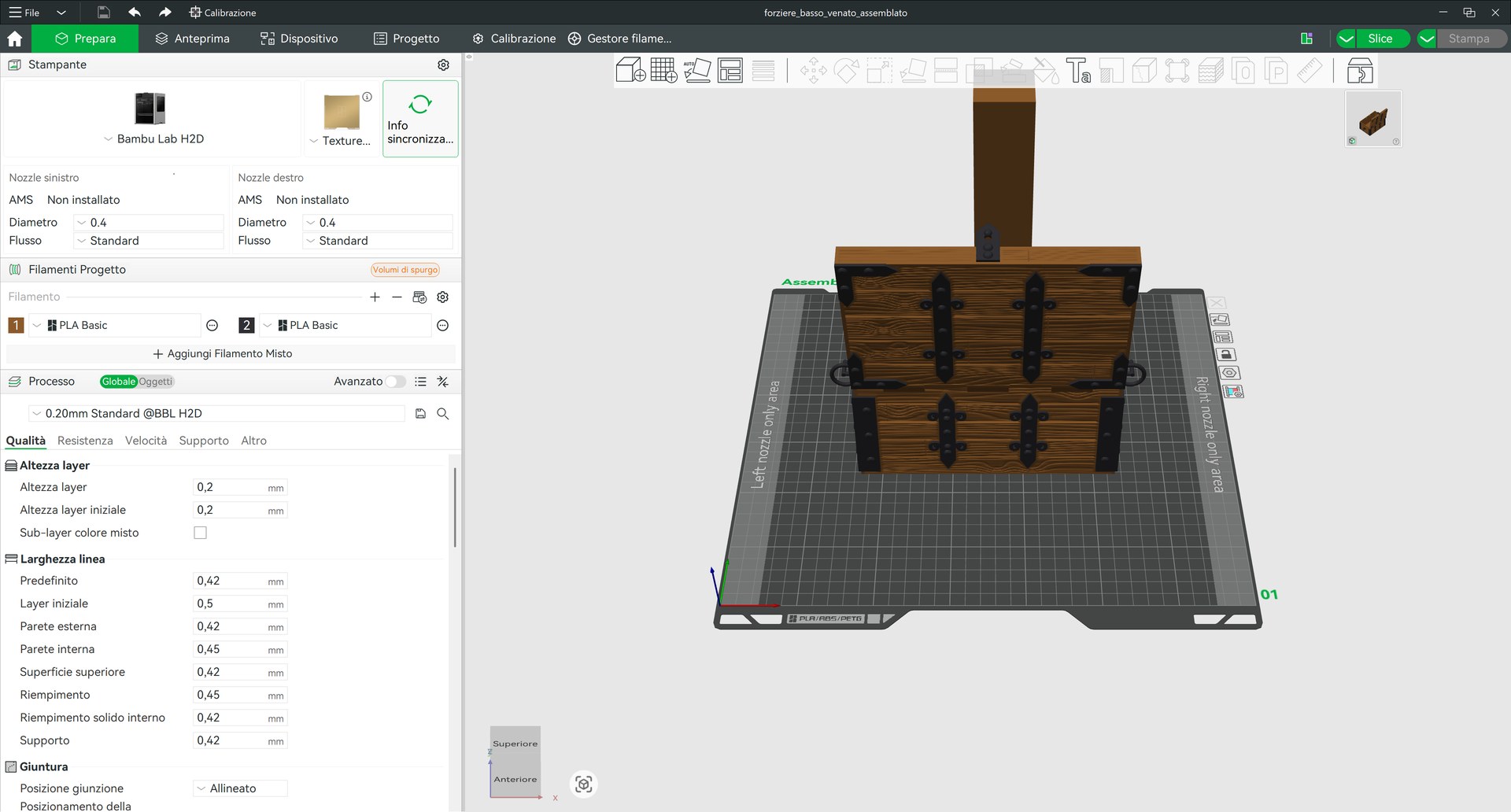Viewport: 1511px width, 812px height.
Task: Click filament 2 black color swatch
Action: click(246, 325)
